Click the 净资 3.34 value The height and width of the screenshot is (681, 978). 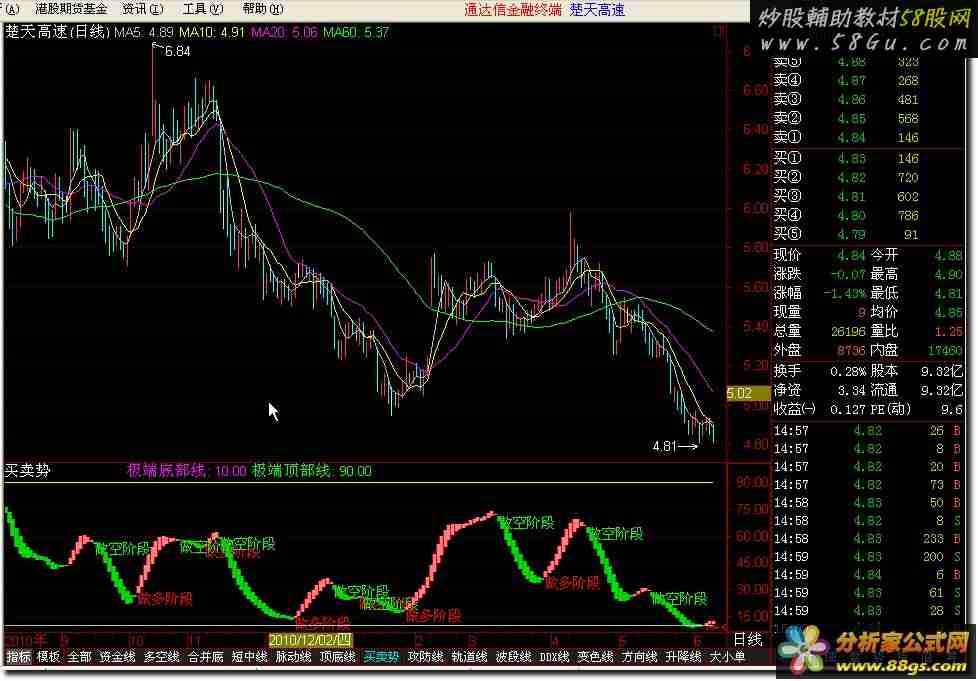point(852,390)
